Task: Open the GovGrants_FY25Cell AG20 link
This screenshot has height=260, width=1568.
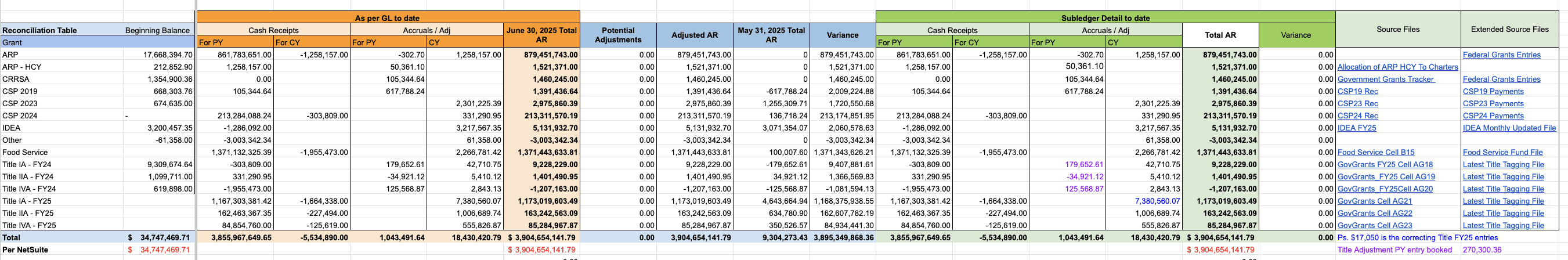Action: pos(1385,189)
